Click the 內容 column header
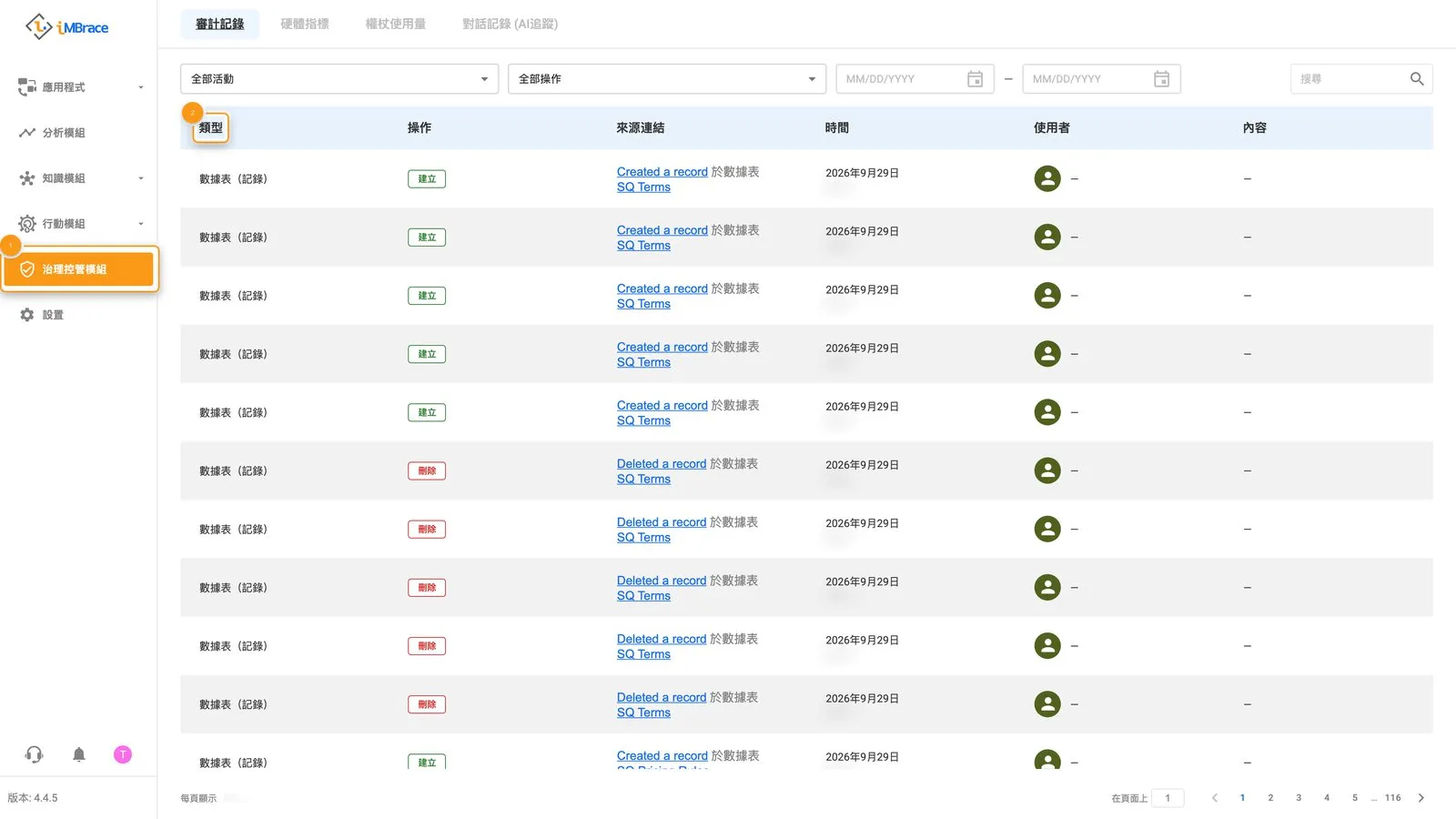Viewport: 1456px width, 819px height. pos(1255,128)
